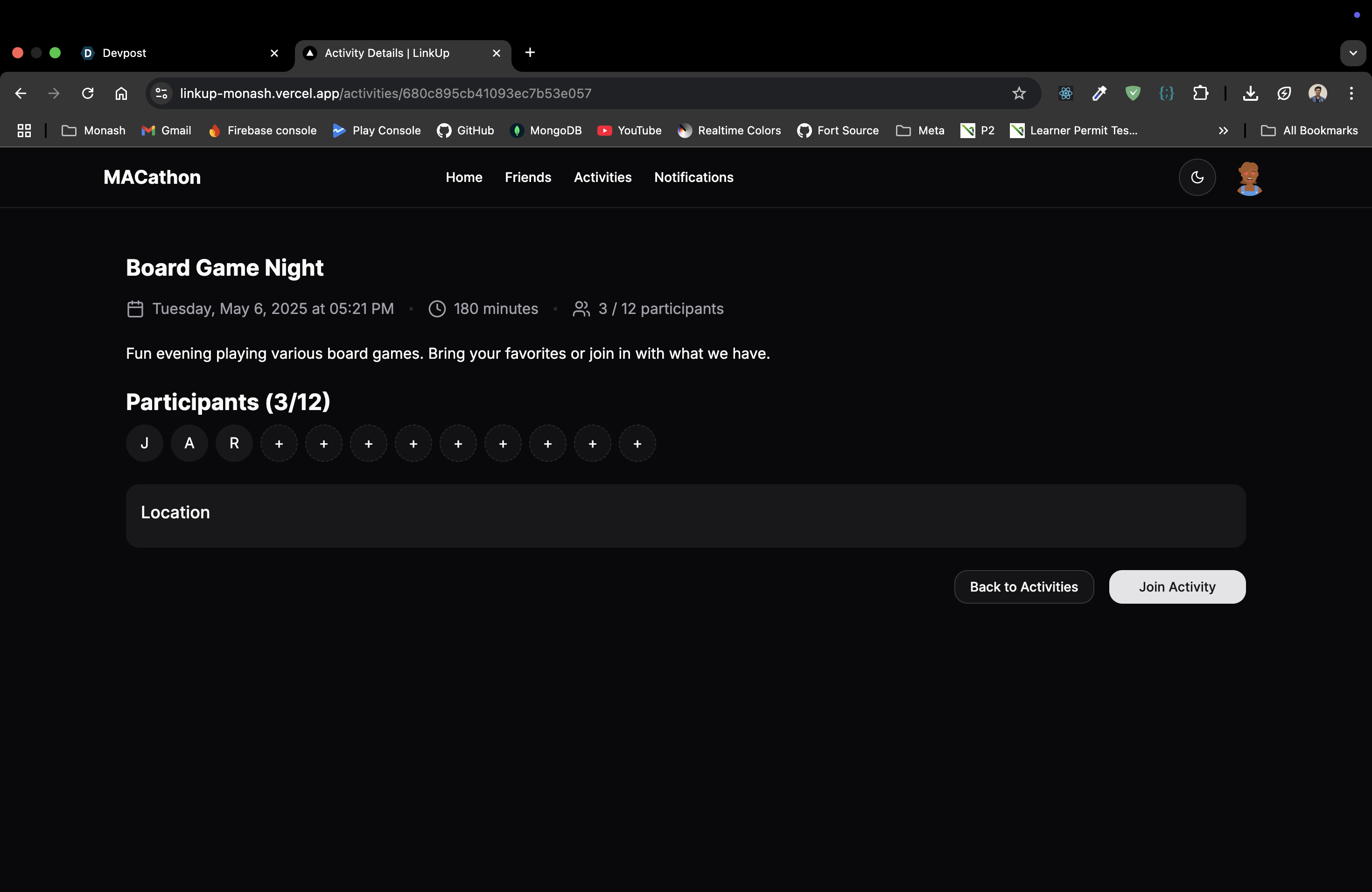Viewport: 1372px width, 892px height.
Task: Expand the hidden bookmarks chevron
Action: pyautogui.click(x=1223, y=131)
